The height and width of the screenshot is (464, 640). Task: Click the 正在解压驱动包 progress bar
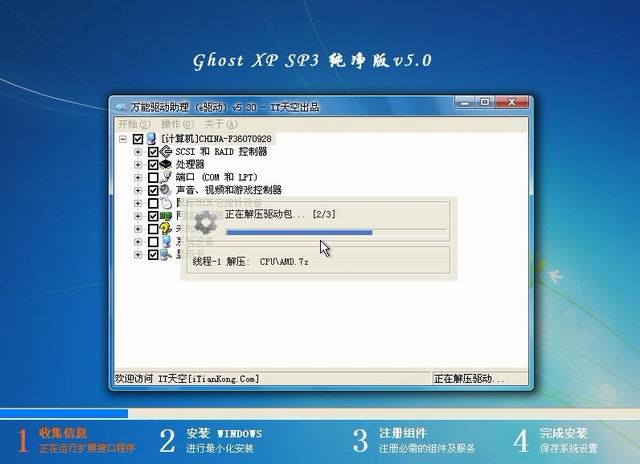[336, 232]
